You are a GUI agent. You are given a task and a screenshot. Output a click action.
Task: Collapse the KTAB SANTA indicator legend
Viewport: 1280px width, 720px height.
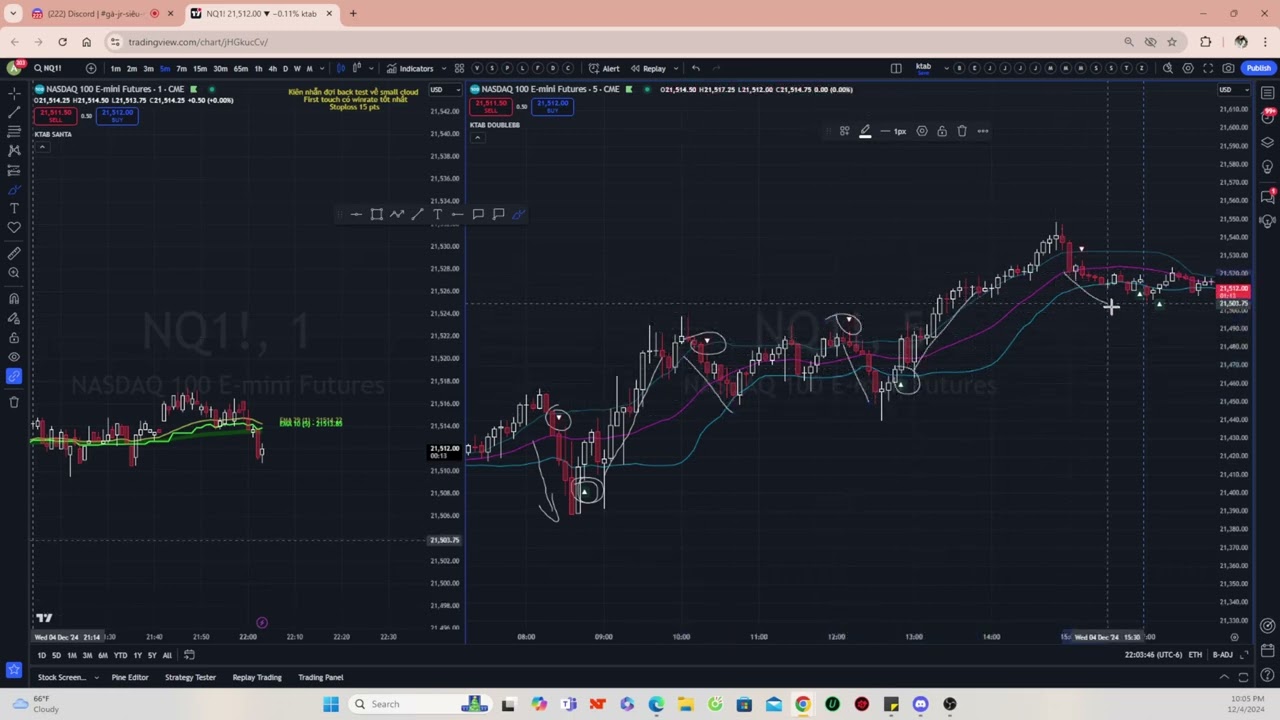pos(42,147)
